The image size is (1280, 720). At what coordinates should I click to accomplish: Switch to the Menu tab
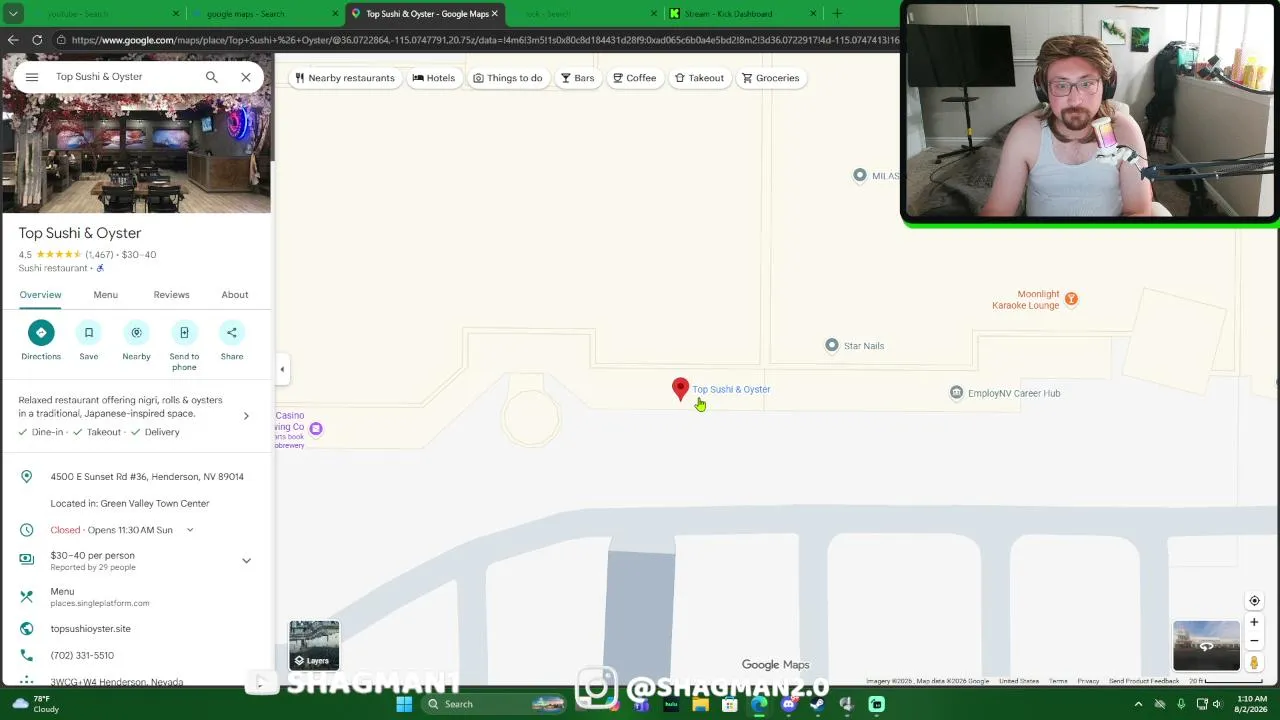pyautogui.click(x=105, y=295)
